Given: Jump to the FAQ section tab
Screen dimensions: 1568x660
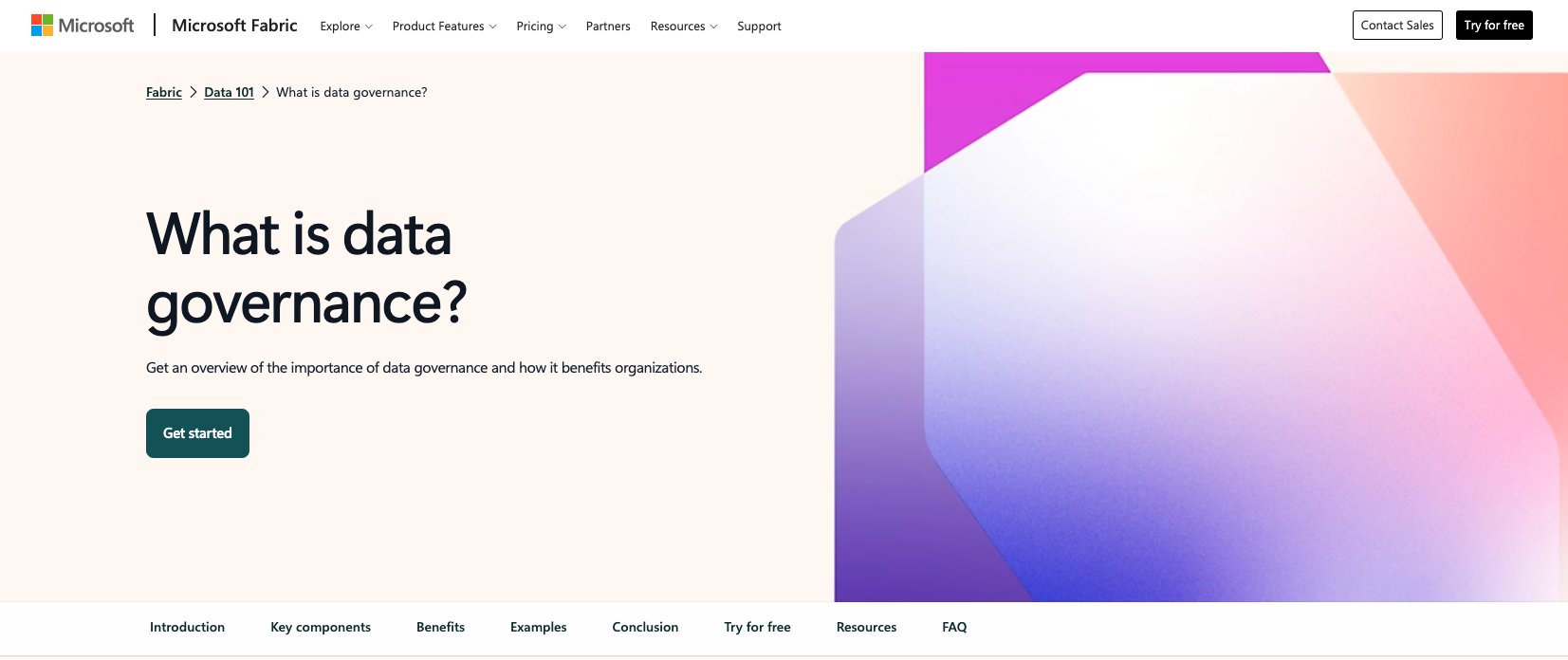Looking at the screenshot, I should pyautogui.click(x=954, y=627).
